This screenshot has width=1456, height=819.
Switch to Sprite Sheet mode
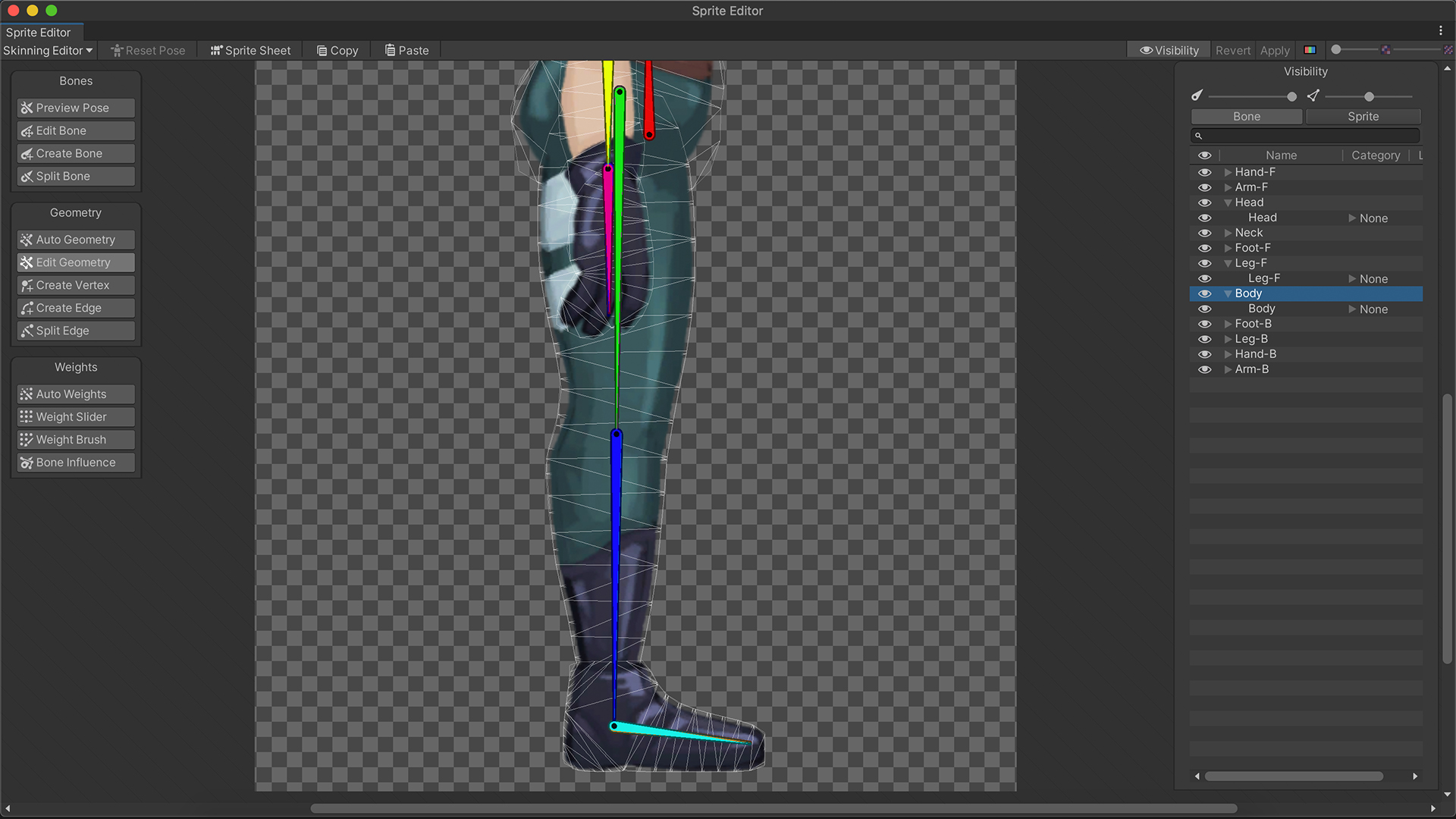pos(250,50)
